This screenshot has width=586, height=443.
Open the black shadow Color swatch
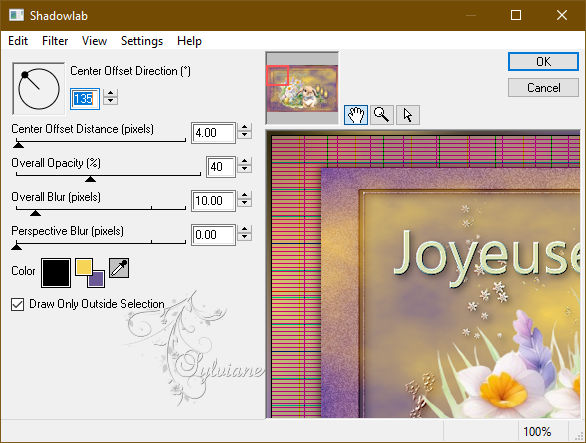(56, 273)
